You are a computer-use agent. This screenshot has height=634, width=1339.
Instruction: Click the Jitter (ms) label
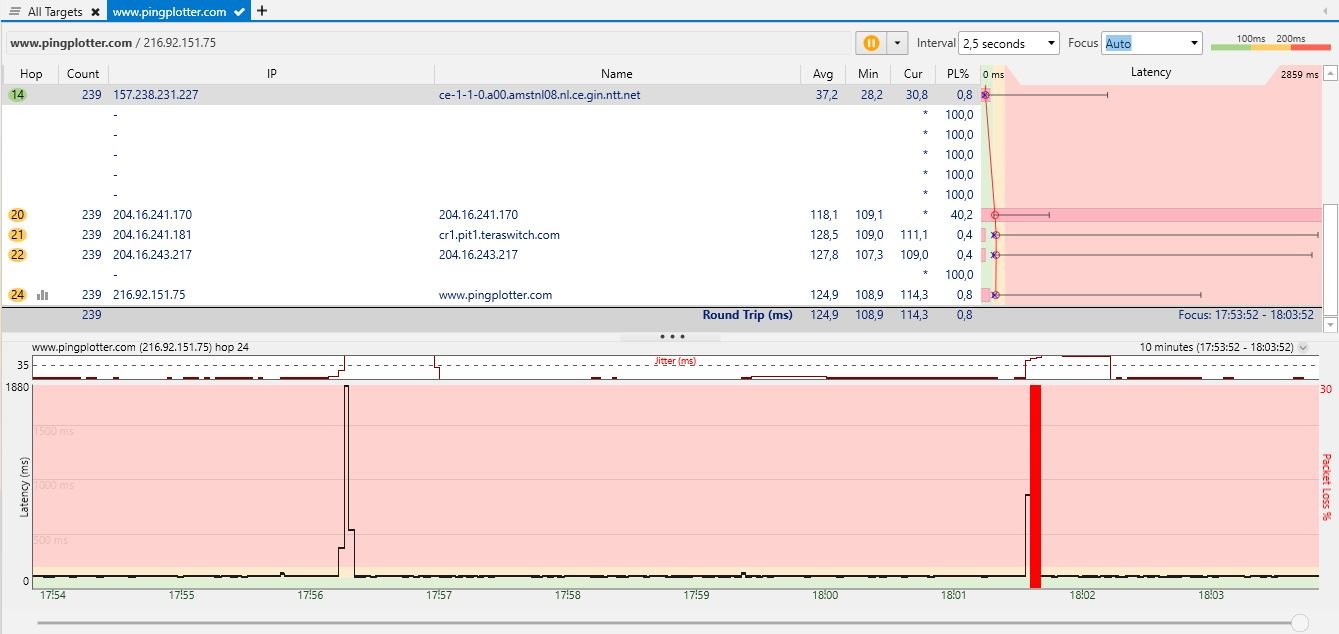pyautogui.click(x=675, y=361)
